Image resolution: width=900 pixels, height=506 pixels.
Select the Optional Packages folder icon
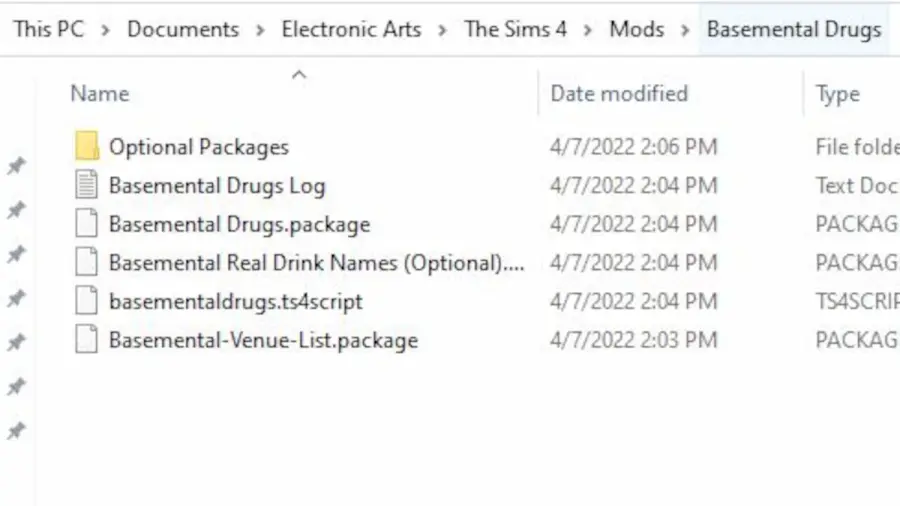coord(87,146)
